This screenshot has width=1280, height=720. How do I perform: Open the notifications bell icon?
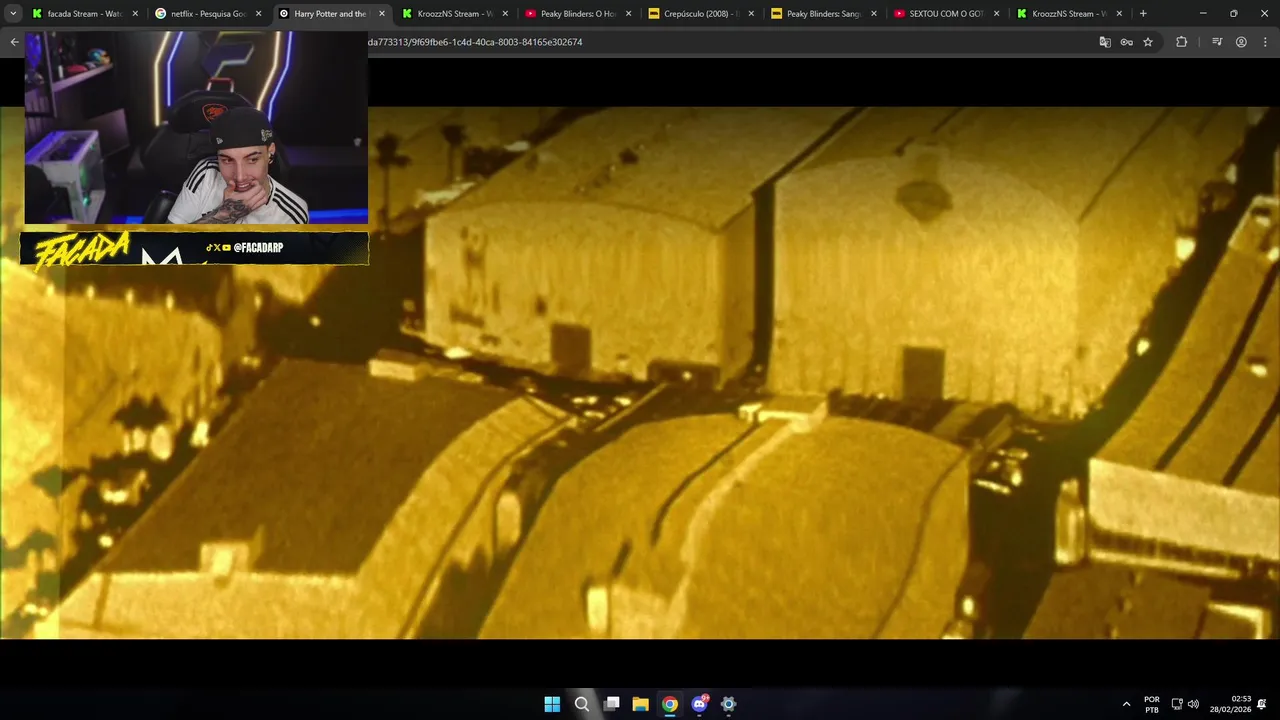1262,704
